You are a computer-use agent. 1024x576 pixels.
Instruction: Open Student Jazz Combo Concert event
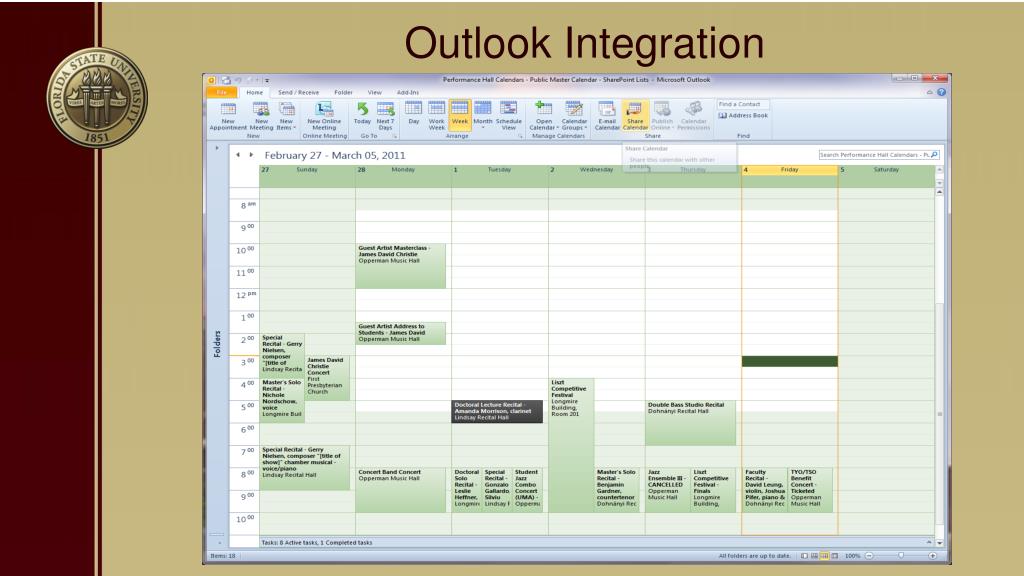(x=528, y=490)
